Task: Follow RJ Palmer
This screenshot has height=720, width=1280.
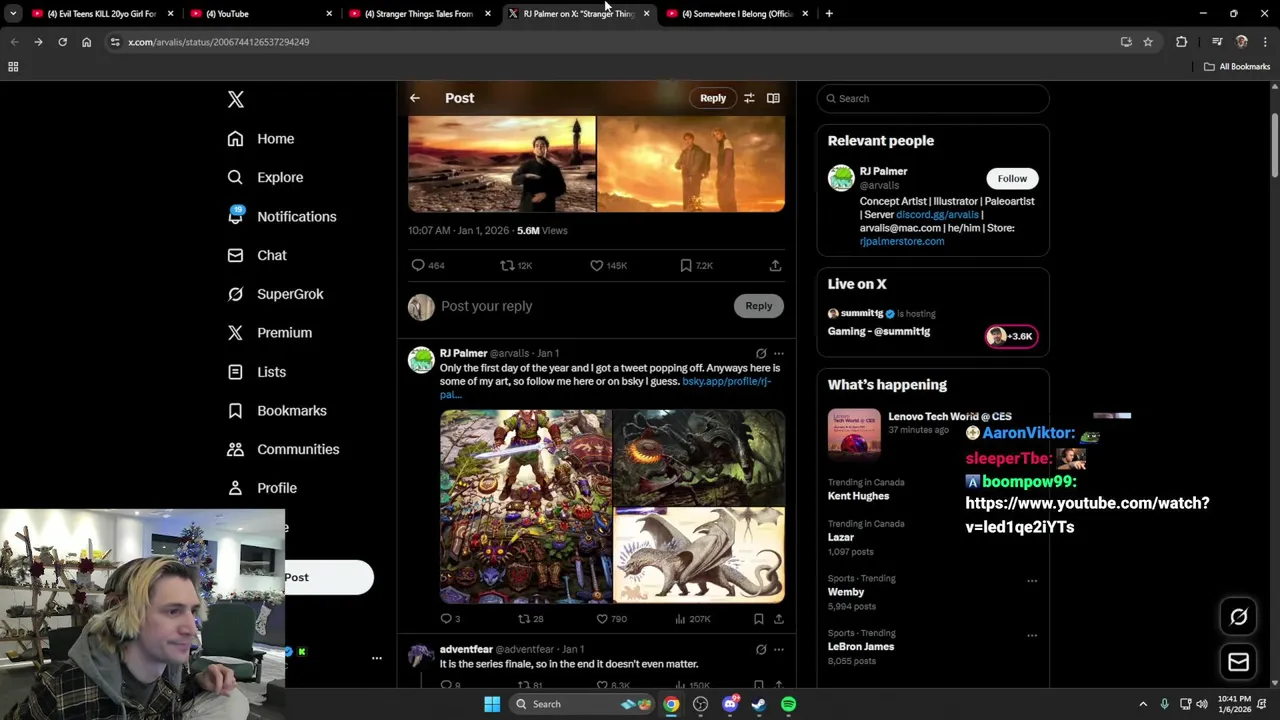Action: pos(1012,178)
